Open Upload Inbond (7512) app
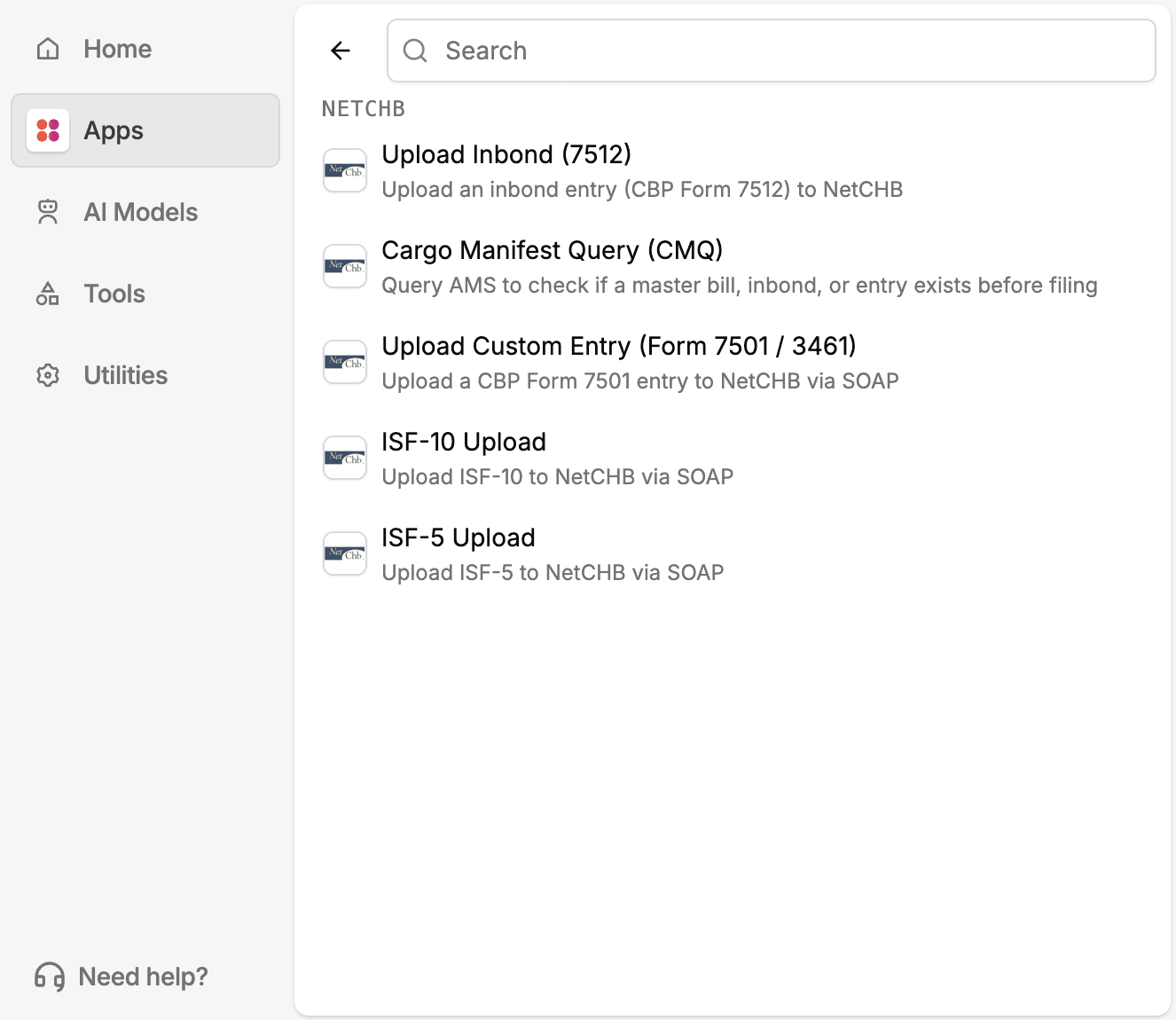 coord(733,171)
